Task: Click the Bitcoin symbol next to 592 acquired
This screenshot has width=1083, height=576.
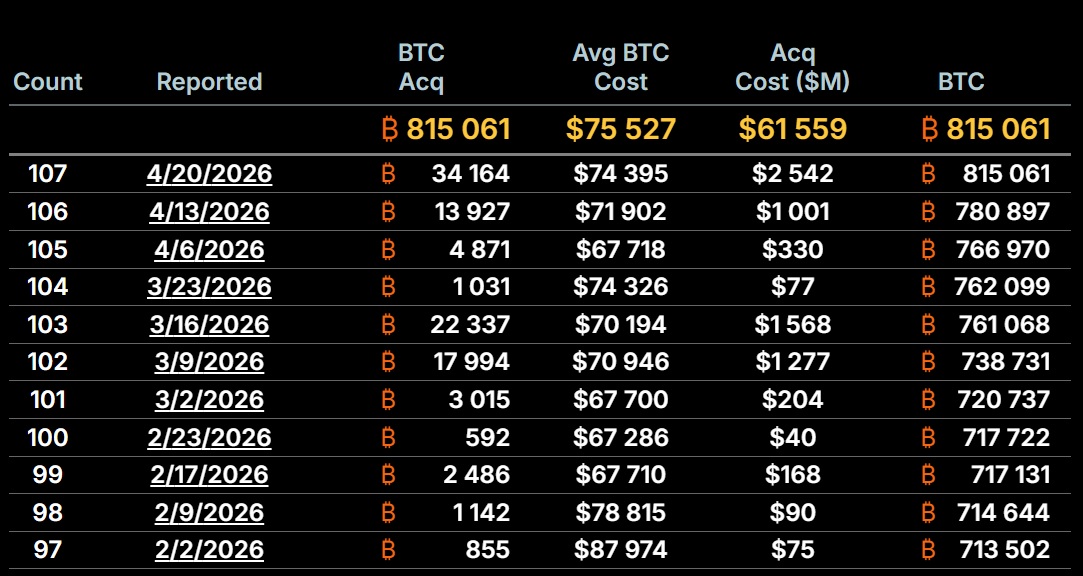Action: 389,437
